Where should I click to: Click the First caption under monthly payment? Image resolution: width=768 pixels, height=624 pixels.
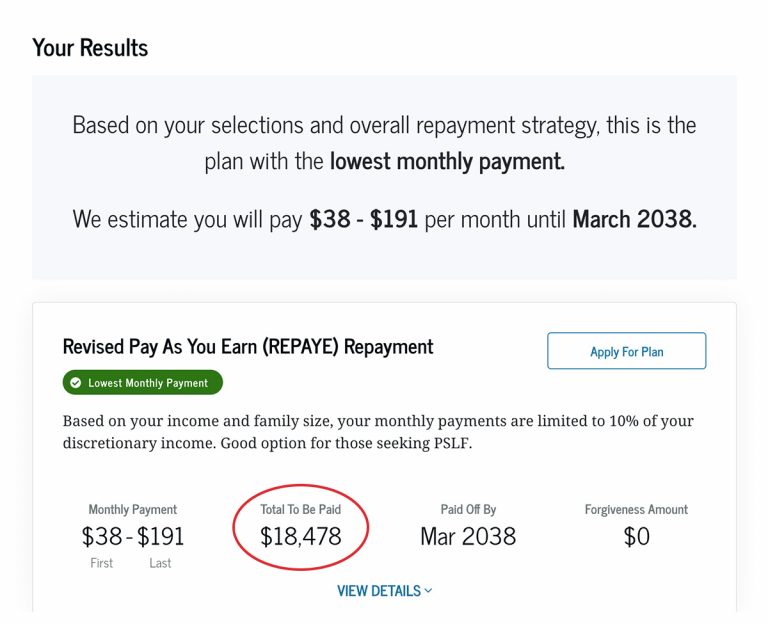(102, 563)
